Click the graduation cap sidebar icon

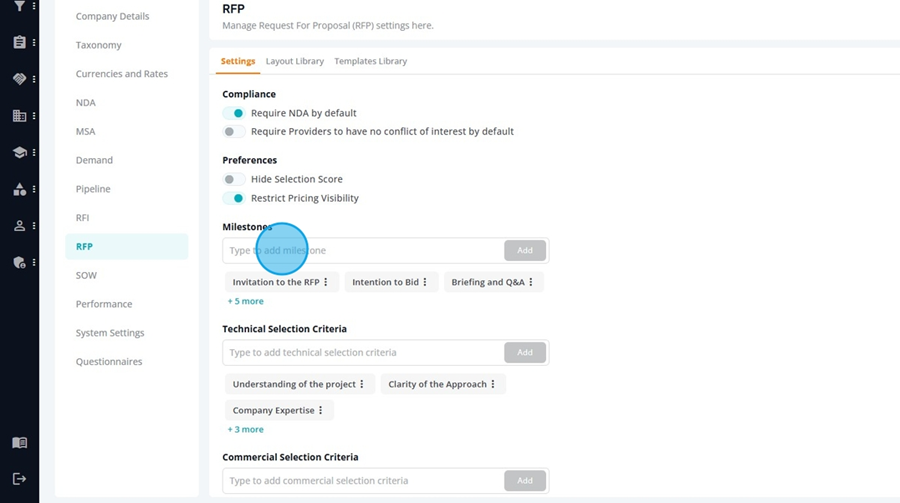[20, 153]
